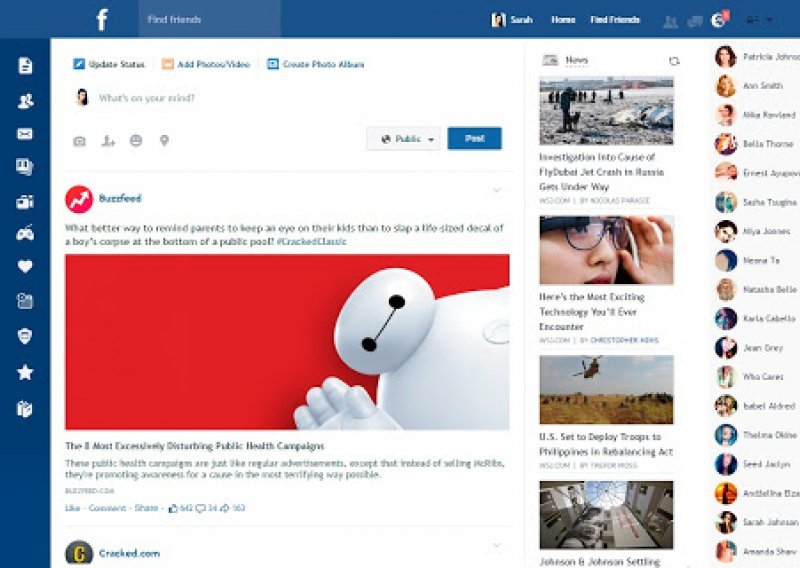The height and width of the screenshot is (568, 800).
Task: Refresh the News panel
Action: click(674, 61)
